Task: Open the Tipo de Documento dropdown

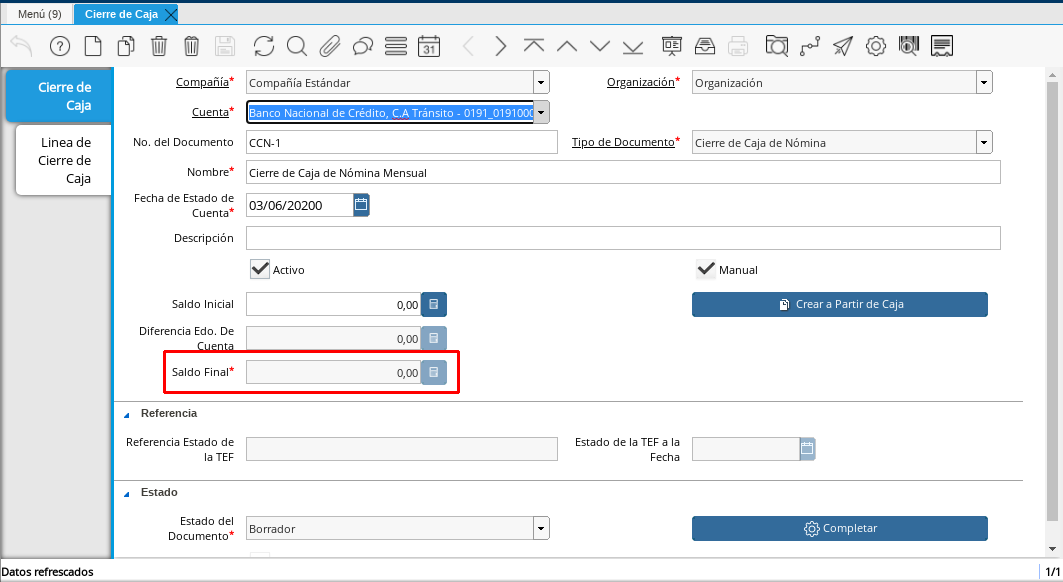Action: click(984, 143)
